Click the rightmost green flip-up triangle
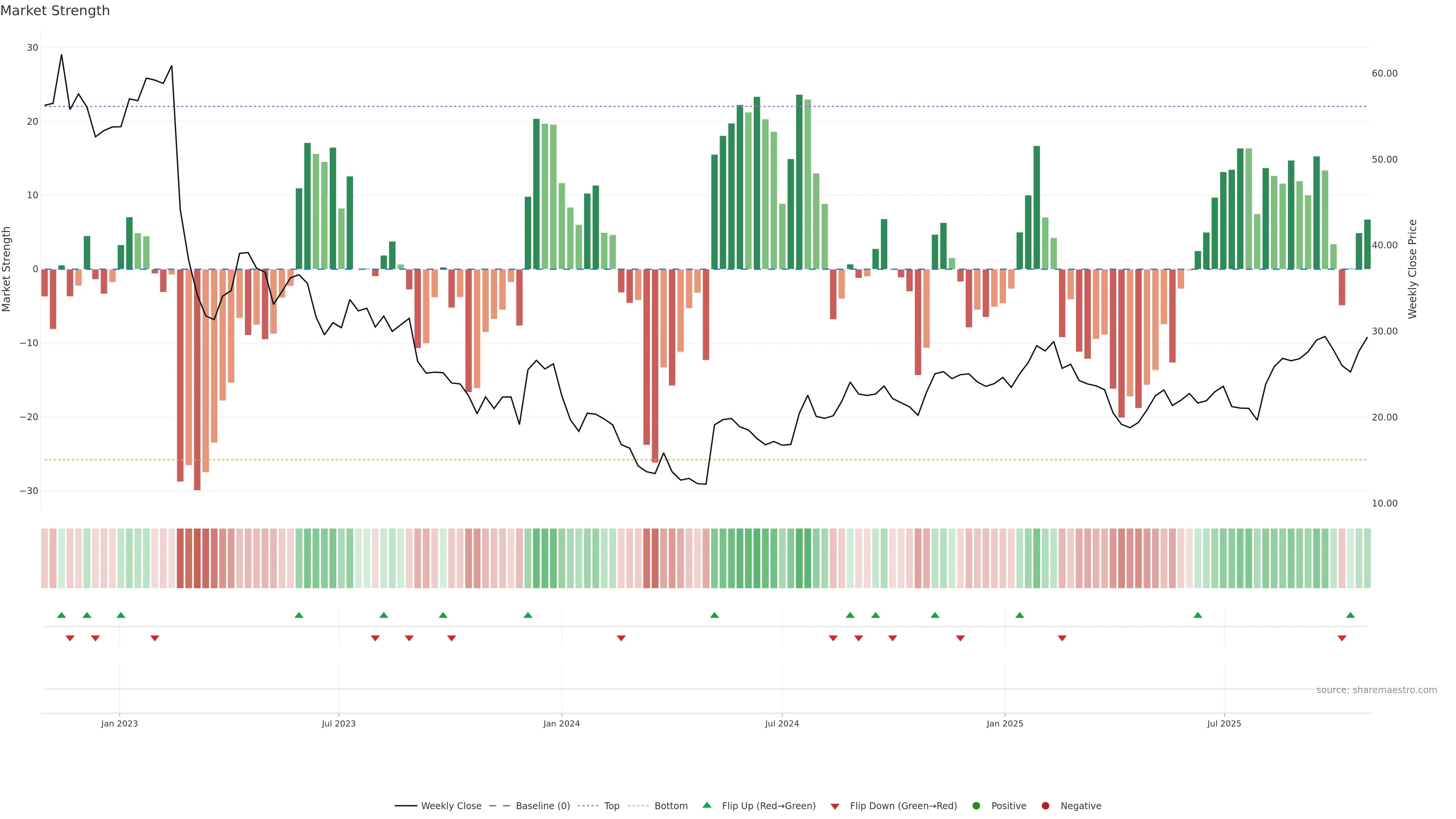Viewport: 1456px width, 819px height. pos(1350,615)
